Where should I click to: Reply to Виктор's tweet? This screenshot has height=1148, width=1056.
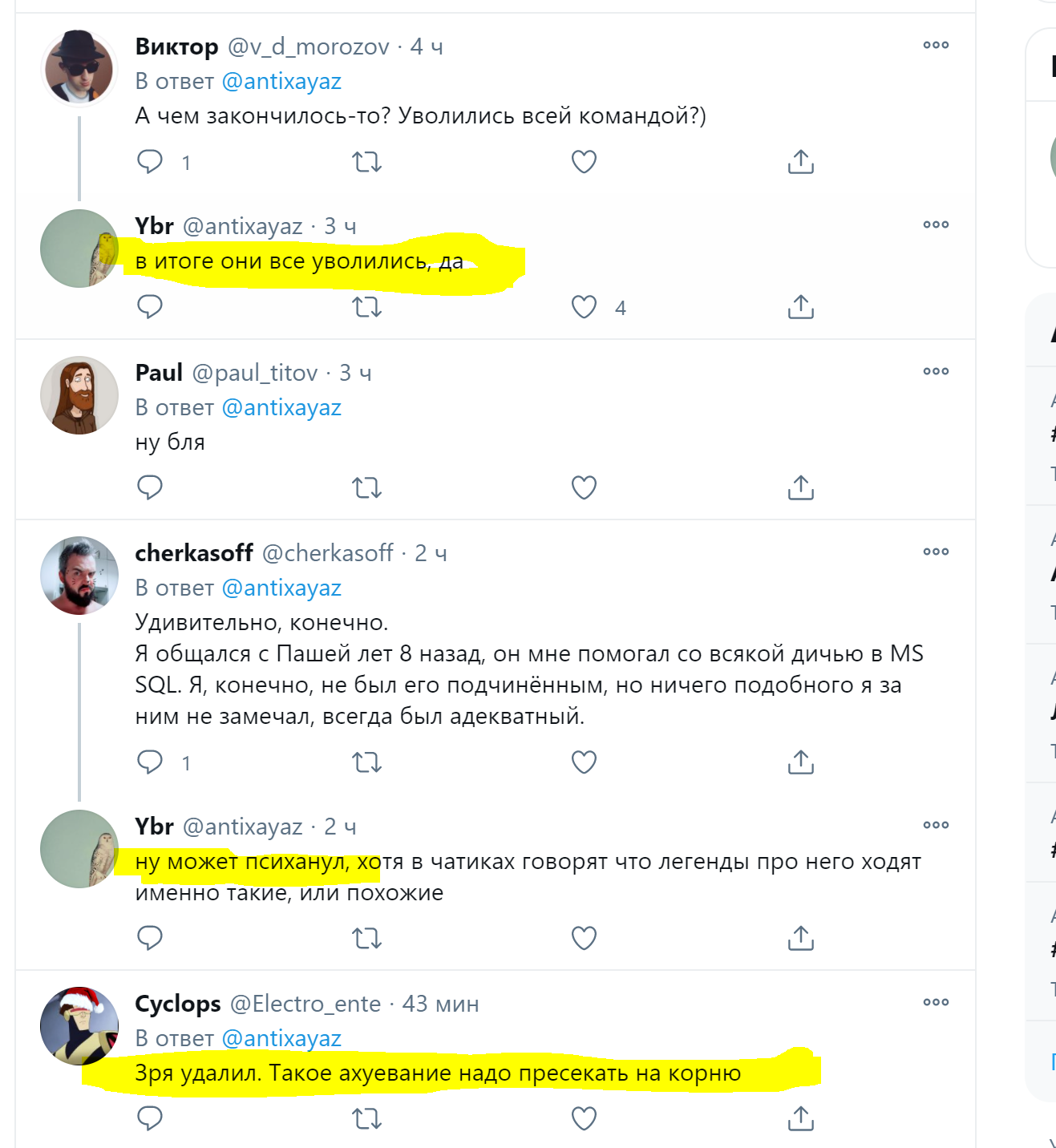click(150, 162)
